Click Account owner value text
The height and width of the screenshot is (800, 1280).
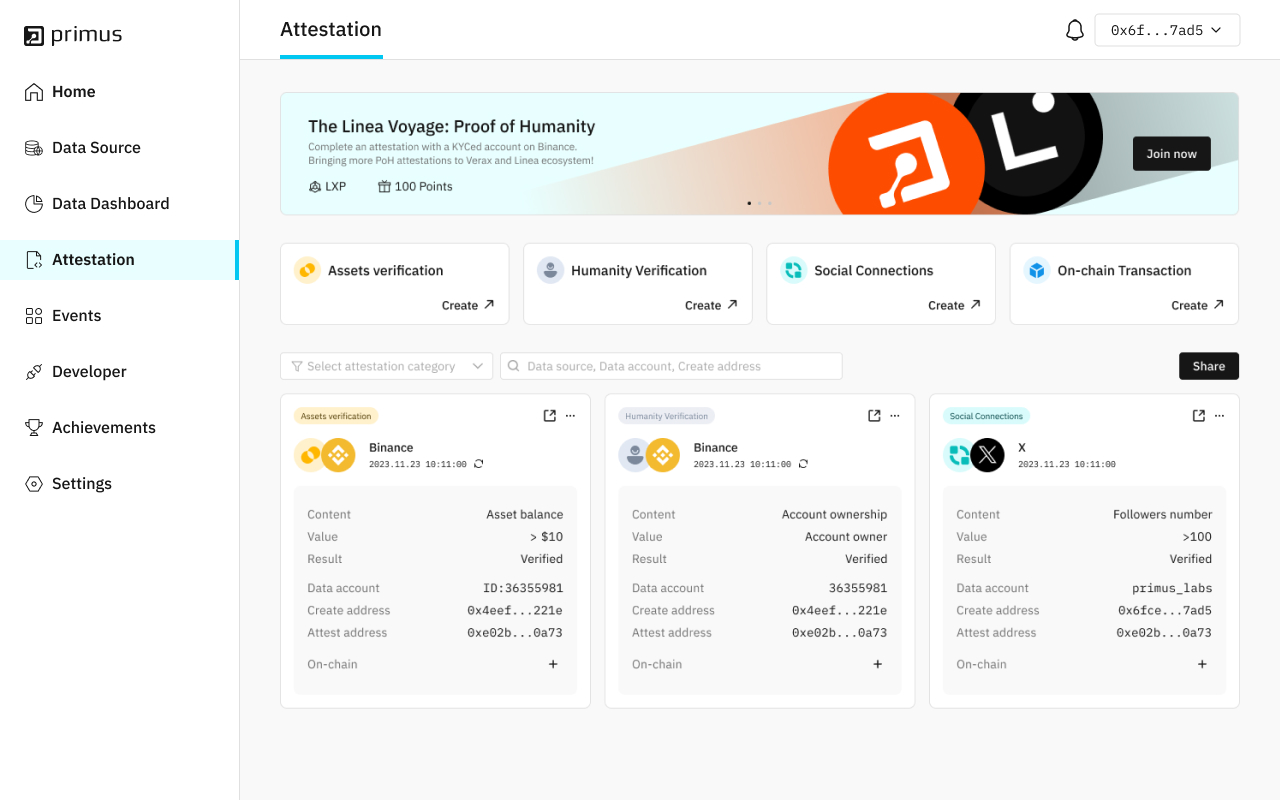click(x=846, y=537)
